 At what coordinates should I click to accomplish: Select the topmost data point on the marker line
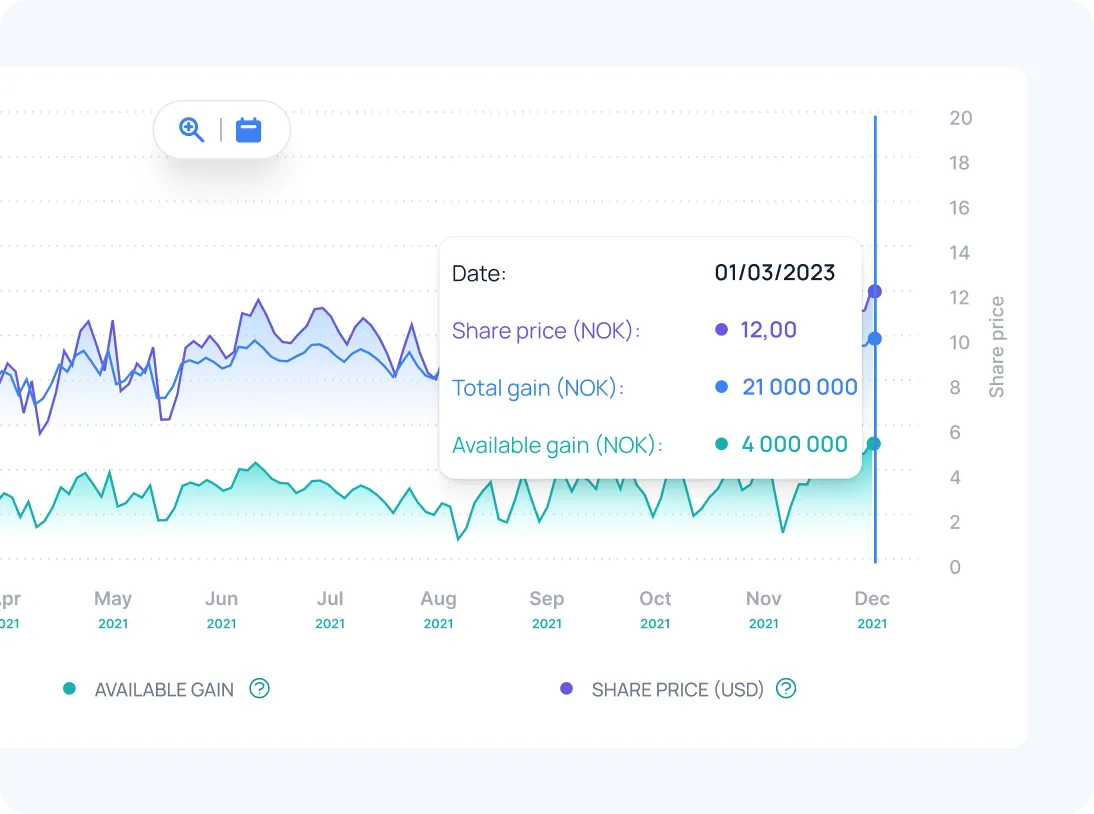(x=875, y=291)
